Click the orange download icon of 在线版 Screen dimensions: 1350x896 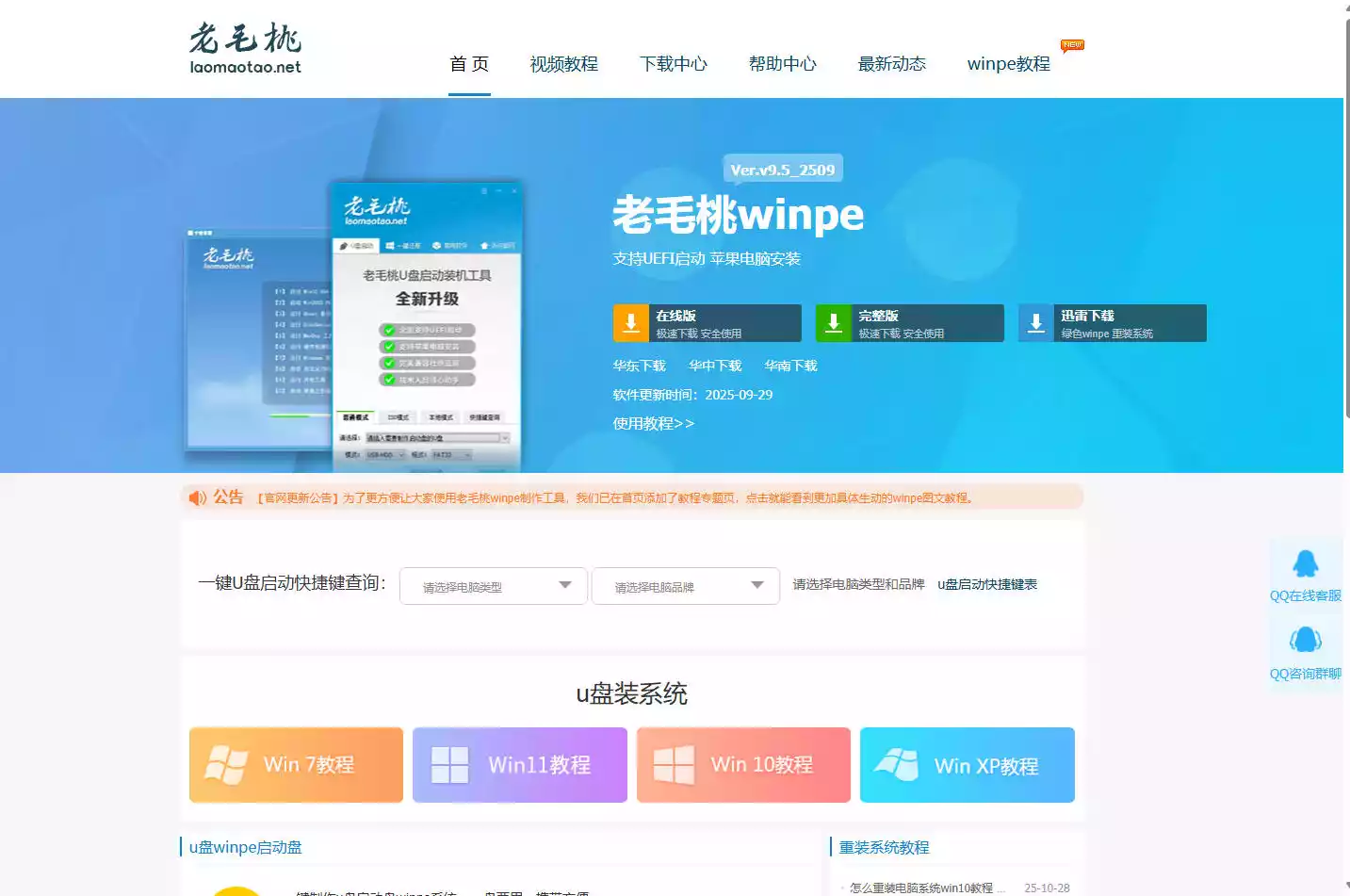tap(631, 323)
